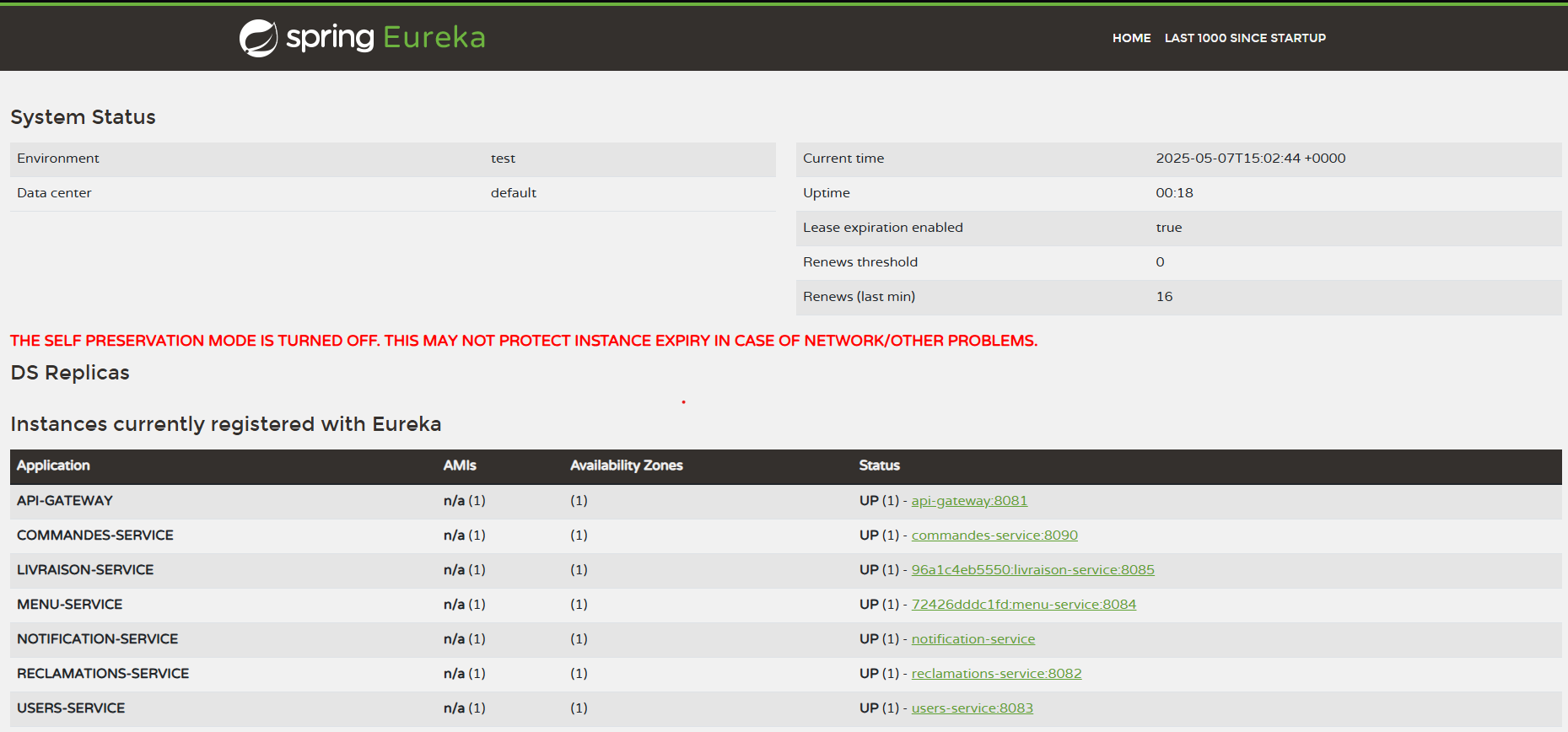The image size is (1568, 732).
Task: Open the api-gateway:8081 instance link
Action: (969, 501)
